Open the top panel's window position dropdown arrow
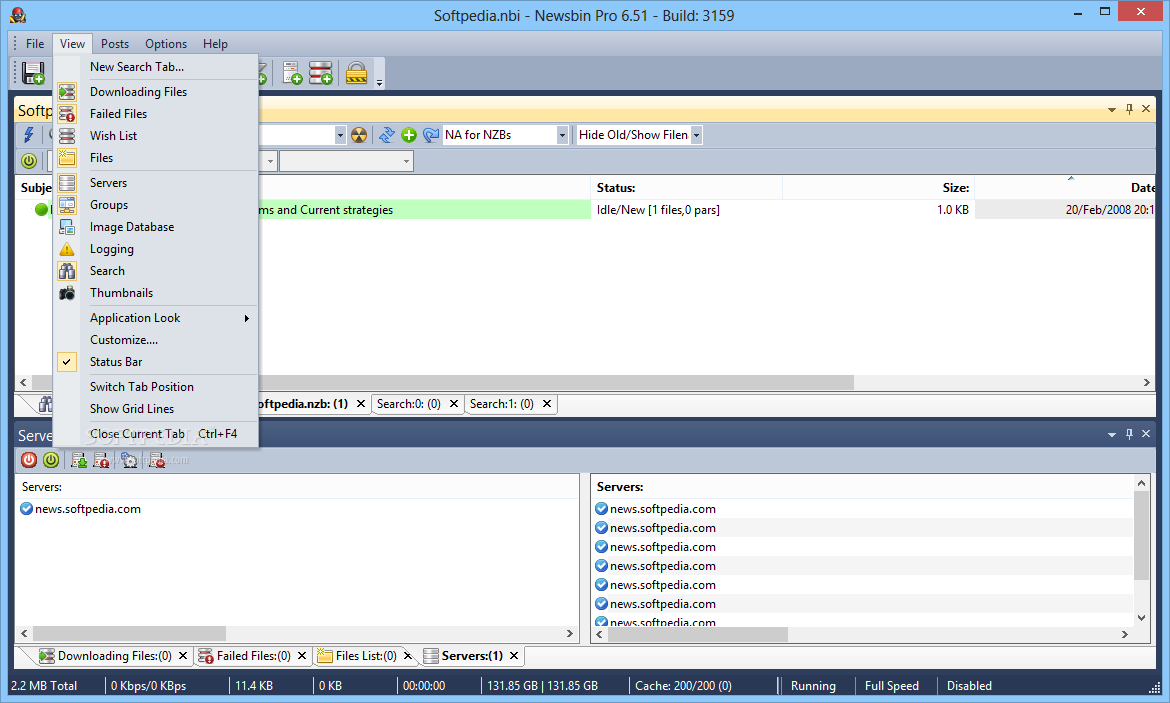This screenshot has height=703, width=1170. [x=1112, y=110]
